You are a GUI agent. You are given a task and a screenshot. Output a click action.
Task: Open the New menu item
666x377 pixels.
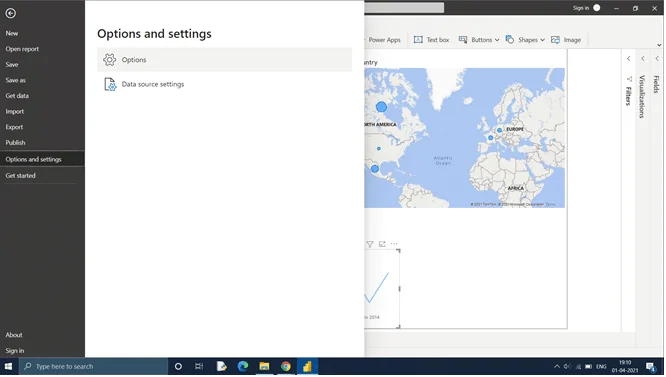[11, 33]
